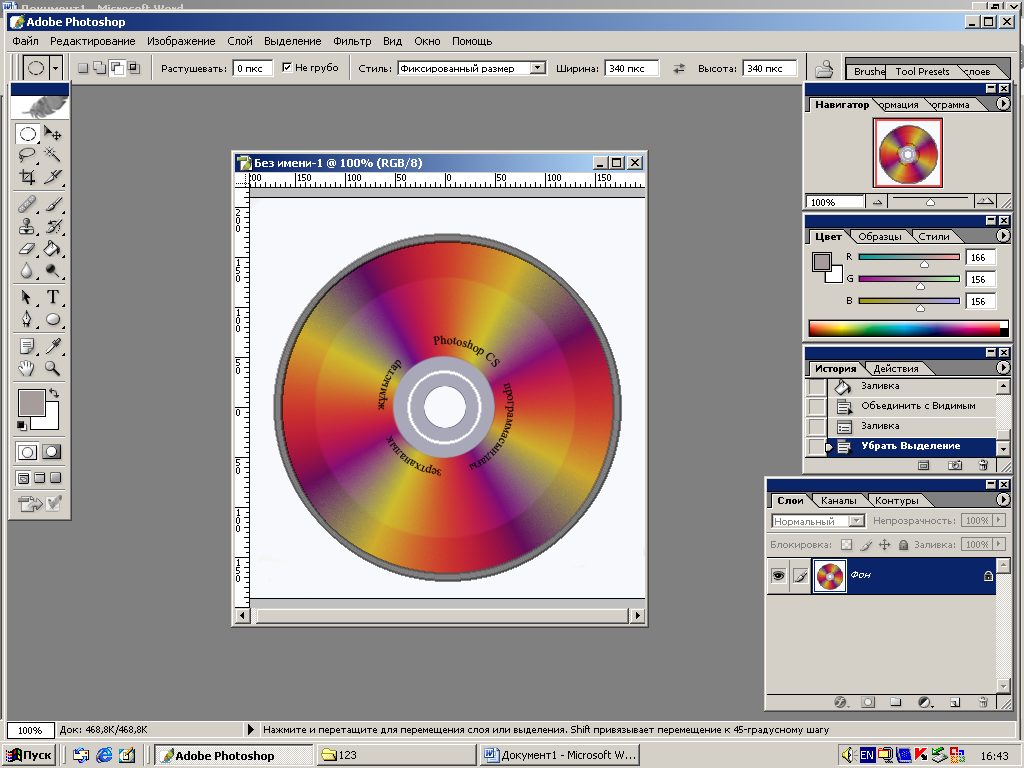Select the Eraser tool
1024x768 pixels.
point(27,248)
